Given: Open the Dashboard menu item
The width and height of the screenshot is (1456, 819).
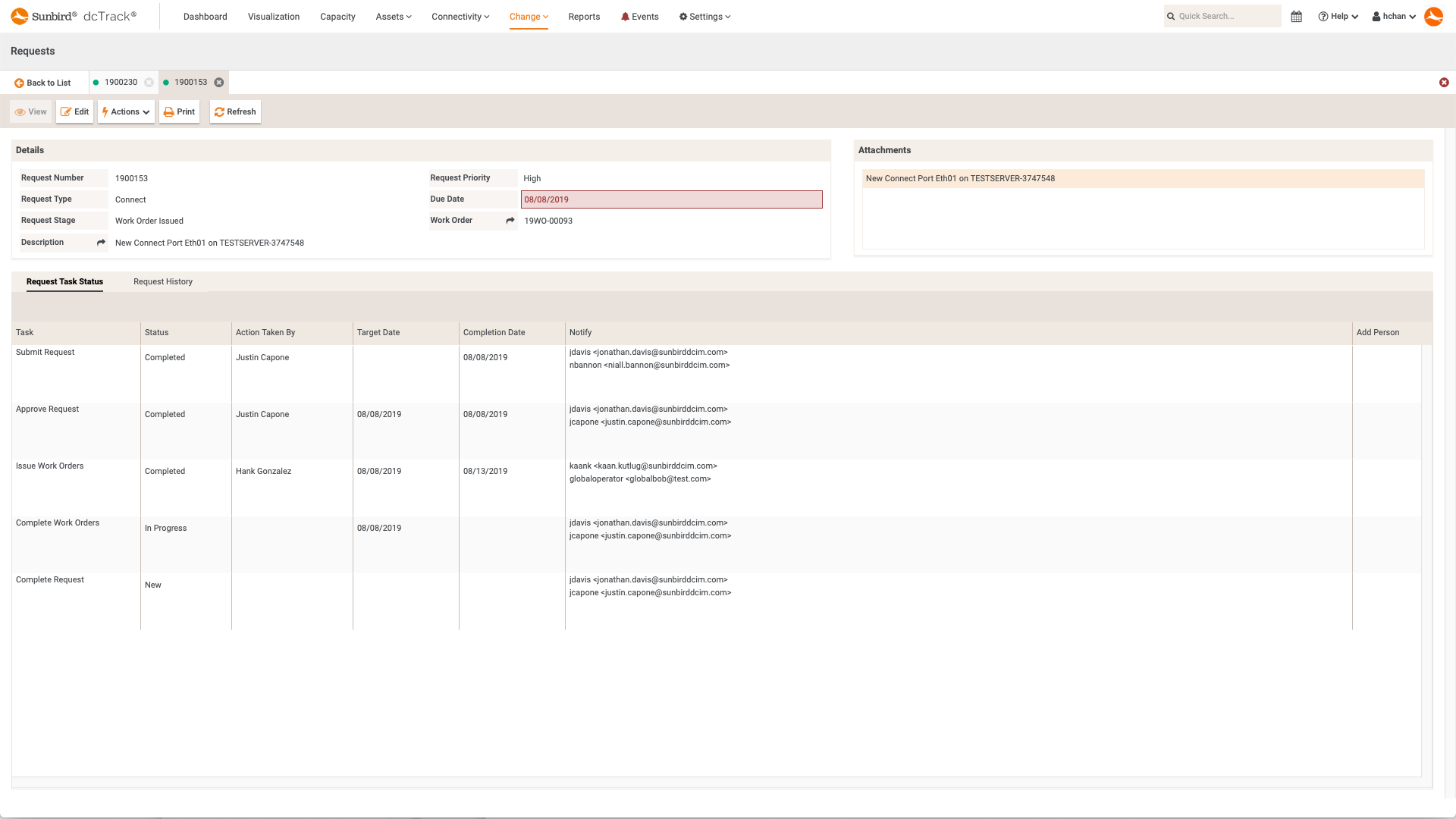Looking at the screenshot, I should pos(205,16).
